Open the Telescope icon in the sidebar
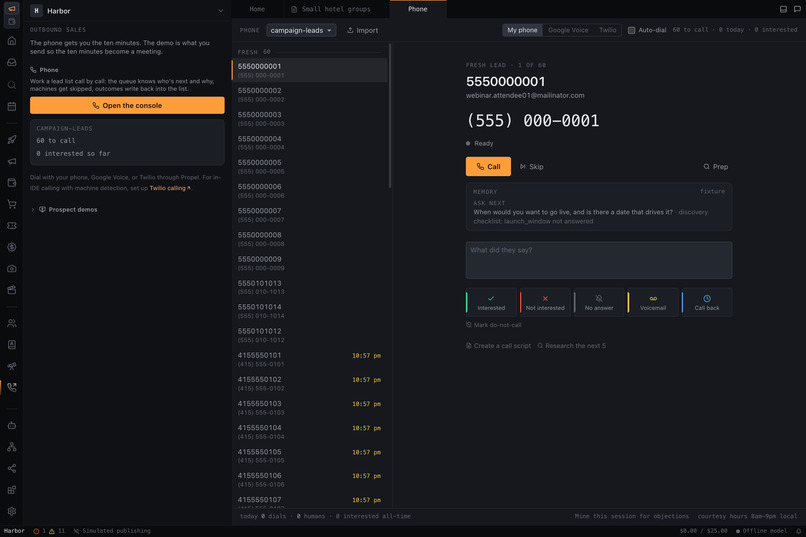Screen dimensions: 806x537 click(12, 366)
